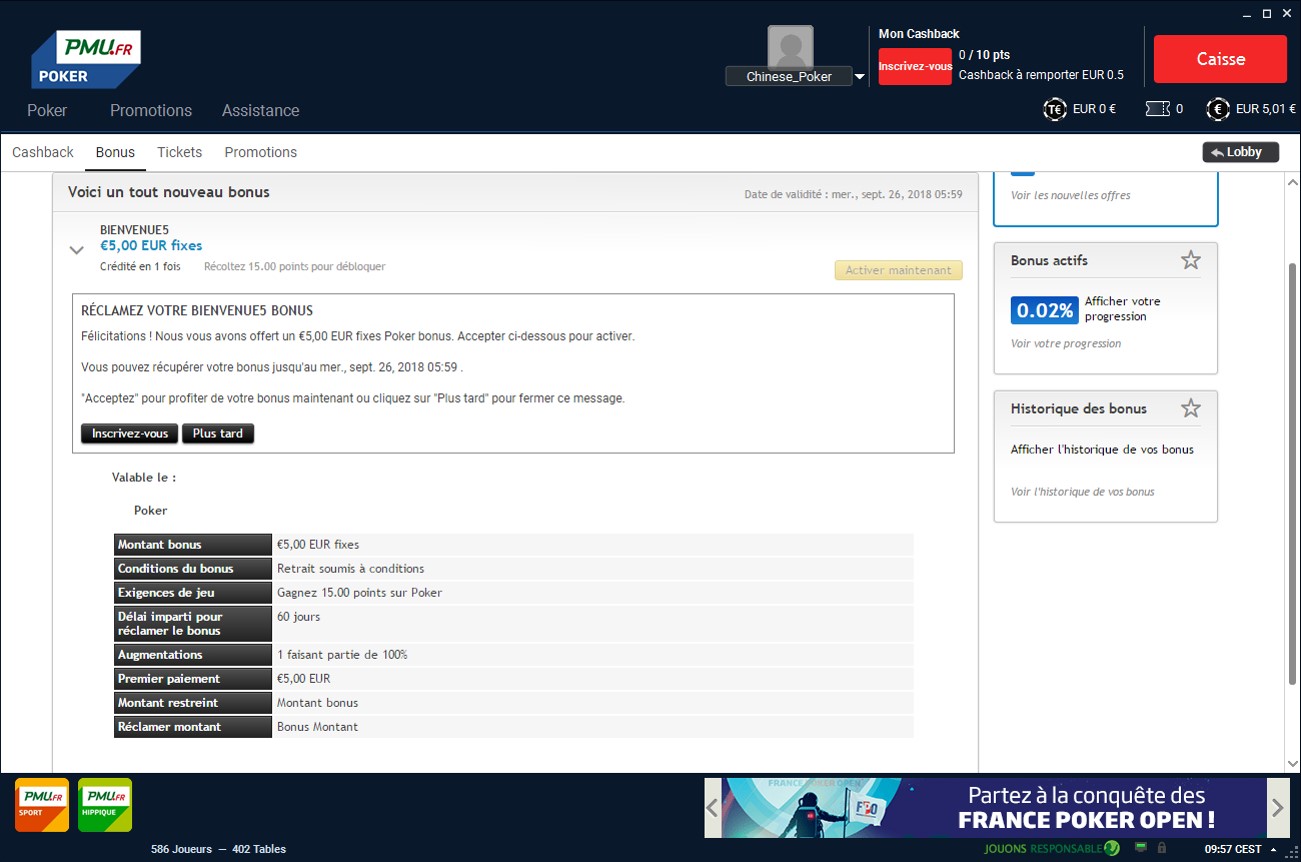Click the Réclamer montant row header
1301x862 pixels.
193,726
